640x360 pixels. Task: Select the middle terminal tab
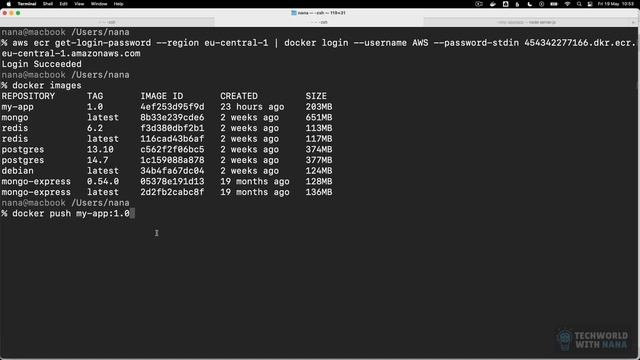[x=319, y=22]
